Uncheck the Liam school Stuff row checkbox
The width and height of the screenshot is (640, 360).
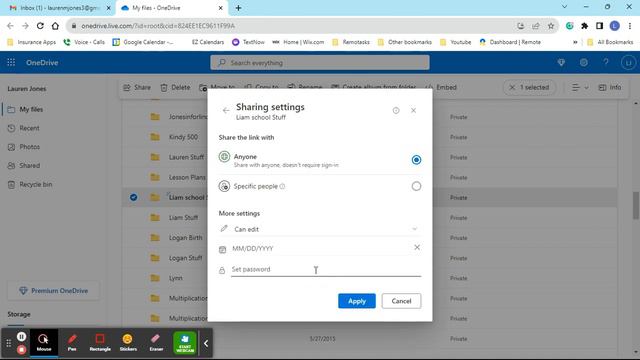pos(133,198)
